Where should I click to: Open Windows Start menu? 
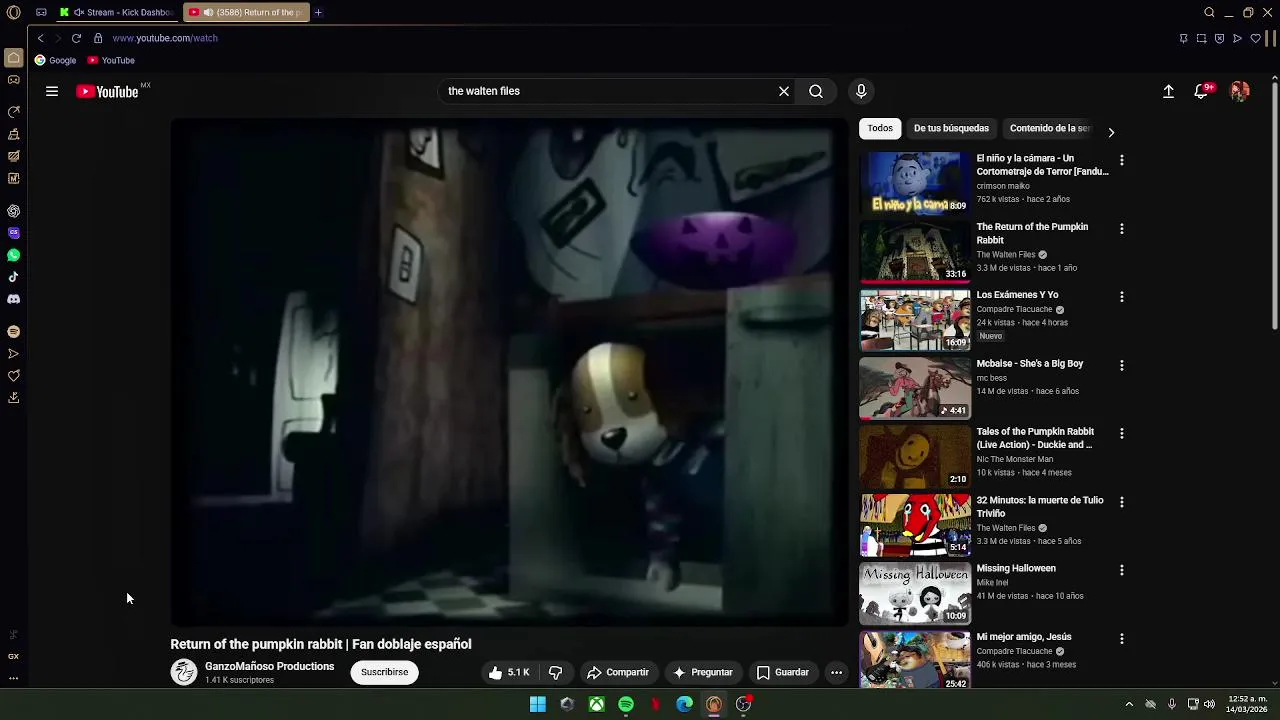[x=538, y=704]
